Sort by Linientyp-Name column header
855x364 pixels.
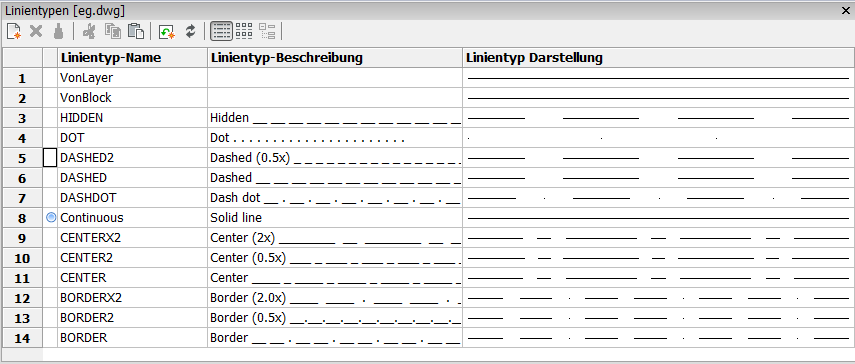133,57
